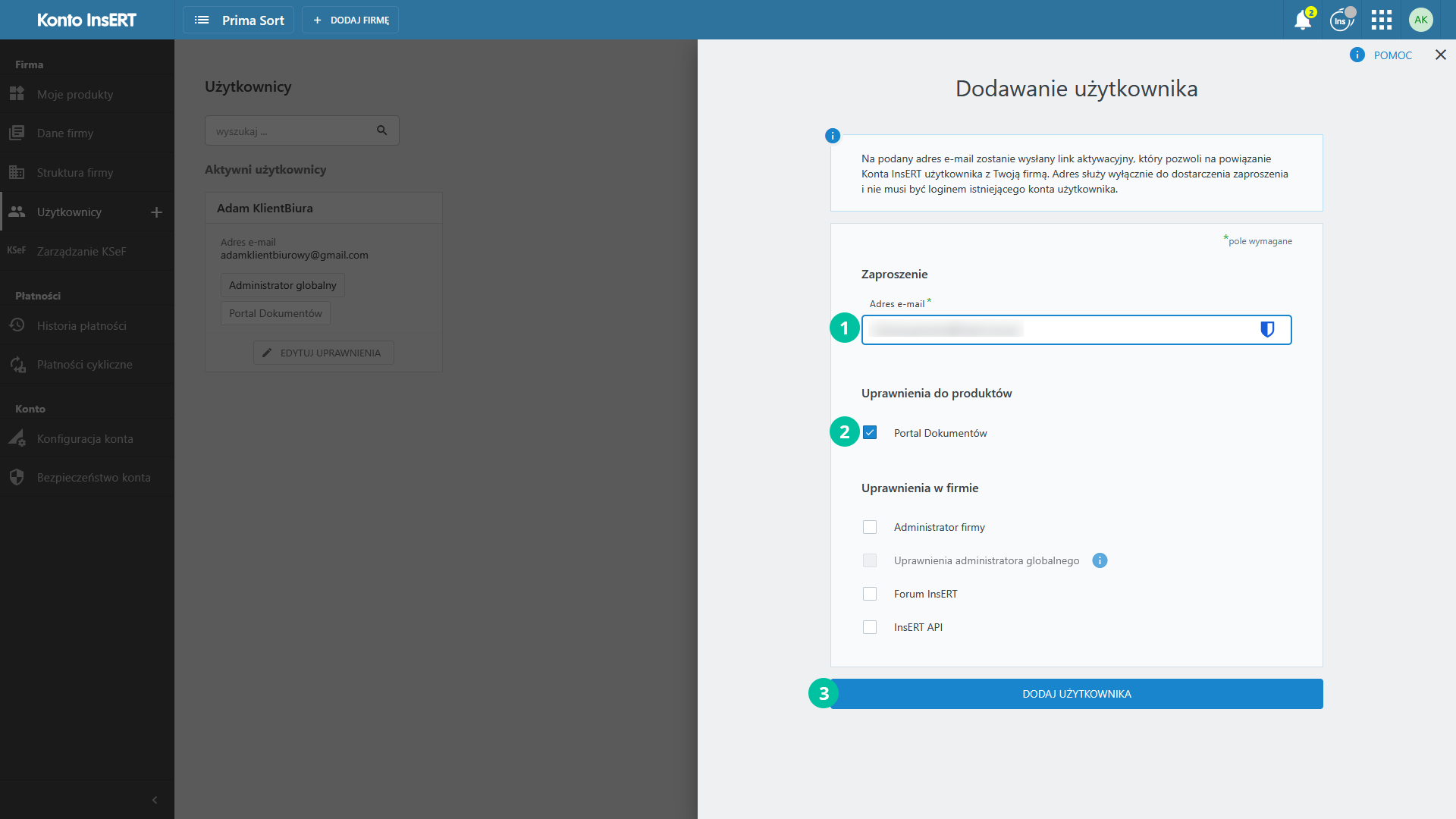Tick the InsERT API checkbox
The image size is (1456, 819).
point(870,627)
